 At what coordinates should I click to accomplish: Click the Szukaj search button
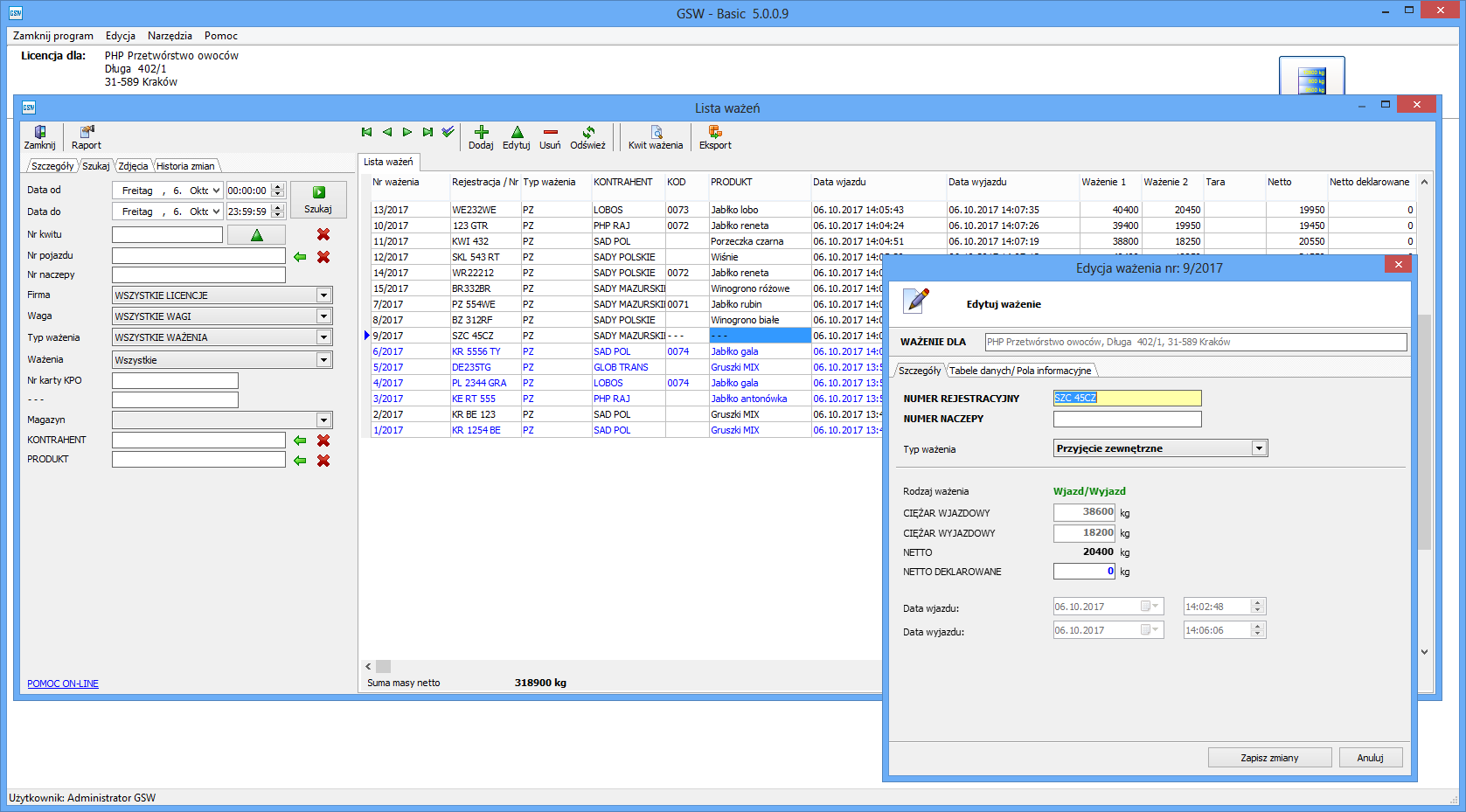318,199
